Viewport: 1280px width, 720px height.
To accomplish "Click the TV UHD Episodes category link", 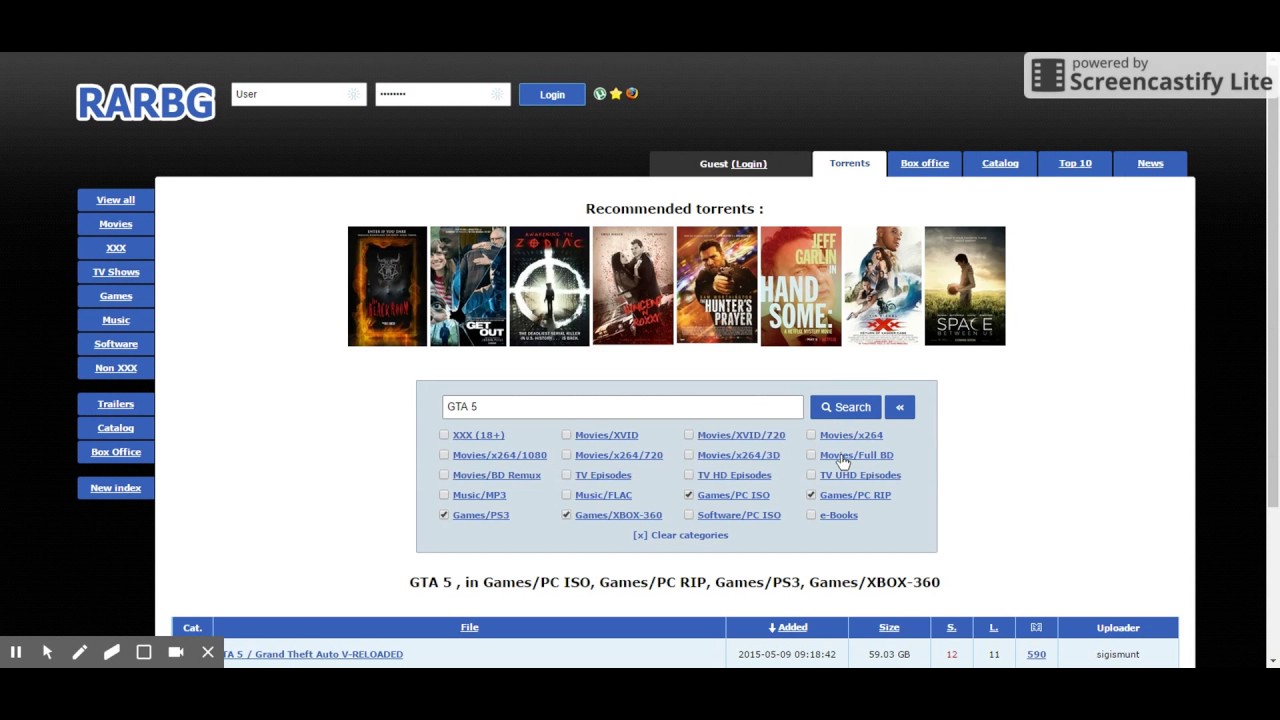I will [x=860, y=475].
